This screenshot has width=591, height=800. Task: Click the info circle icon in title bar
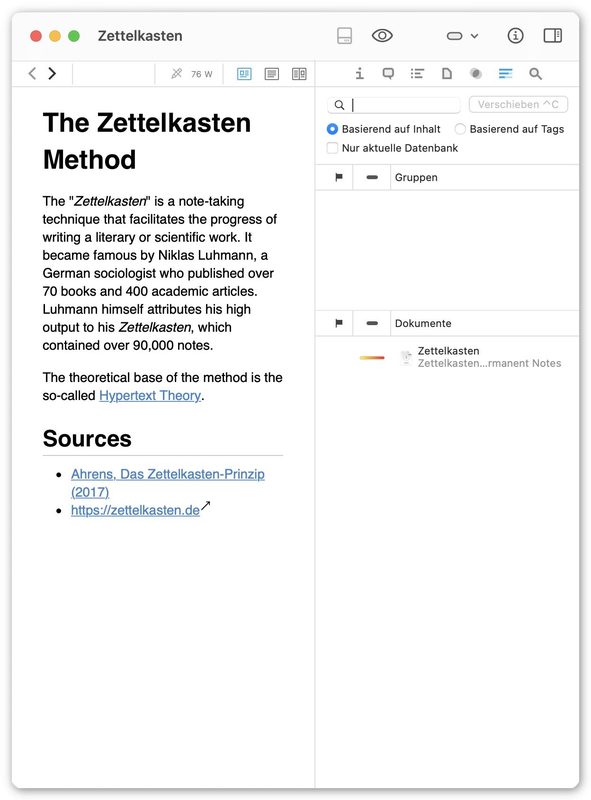[515, 36]
